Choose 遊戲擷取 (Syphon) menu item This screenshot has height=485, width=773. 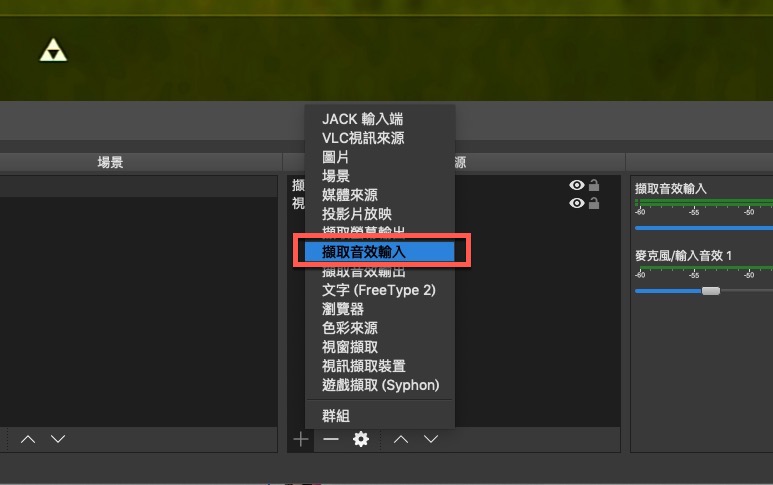[380, 385]
